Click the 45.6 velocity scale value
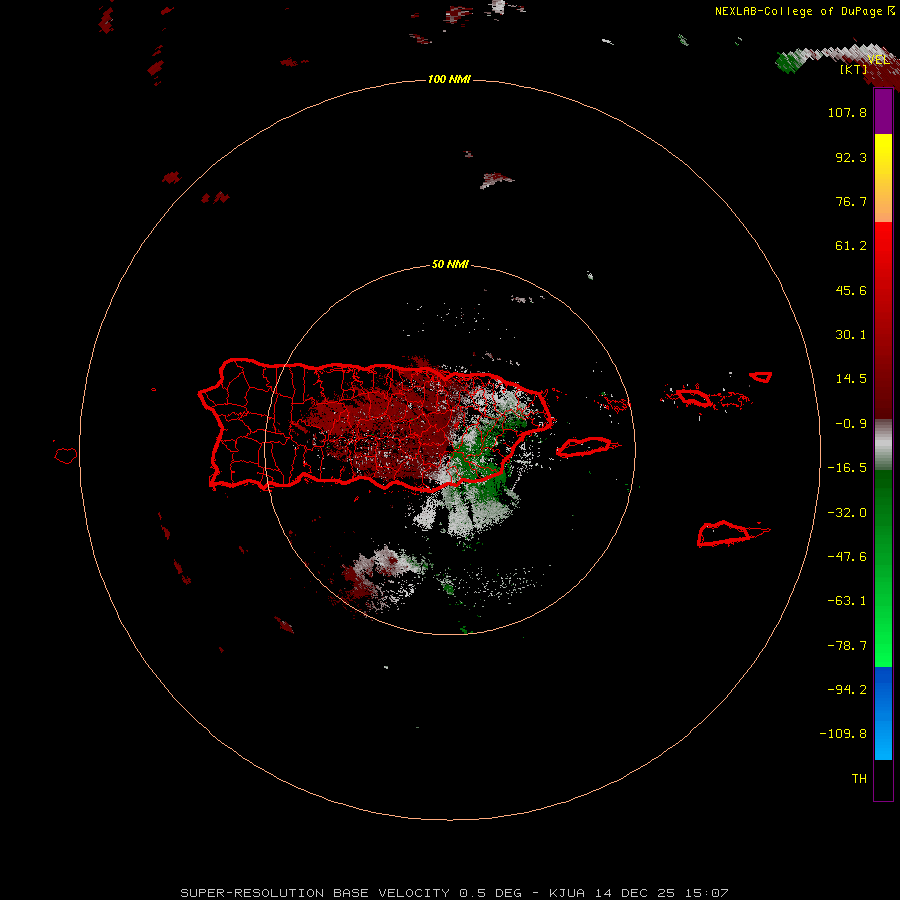The width and height of the screenshot is (900, 900). coord(851,290)
